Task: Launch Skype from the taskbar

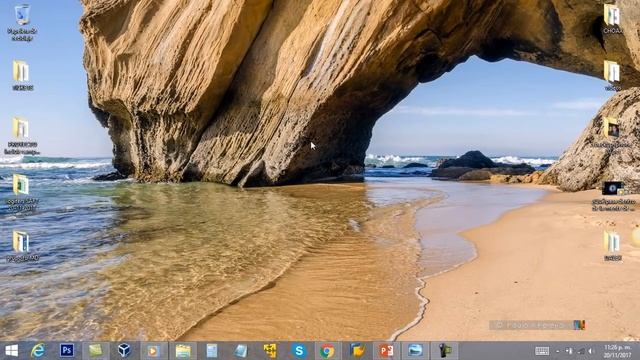Action: coord(299,351)
